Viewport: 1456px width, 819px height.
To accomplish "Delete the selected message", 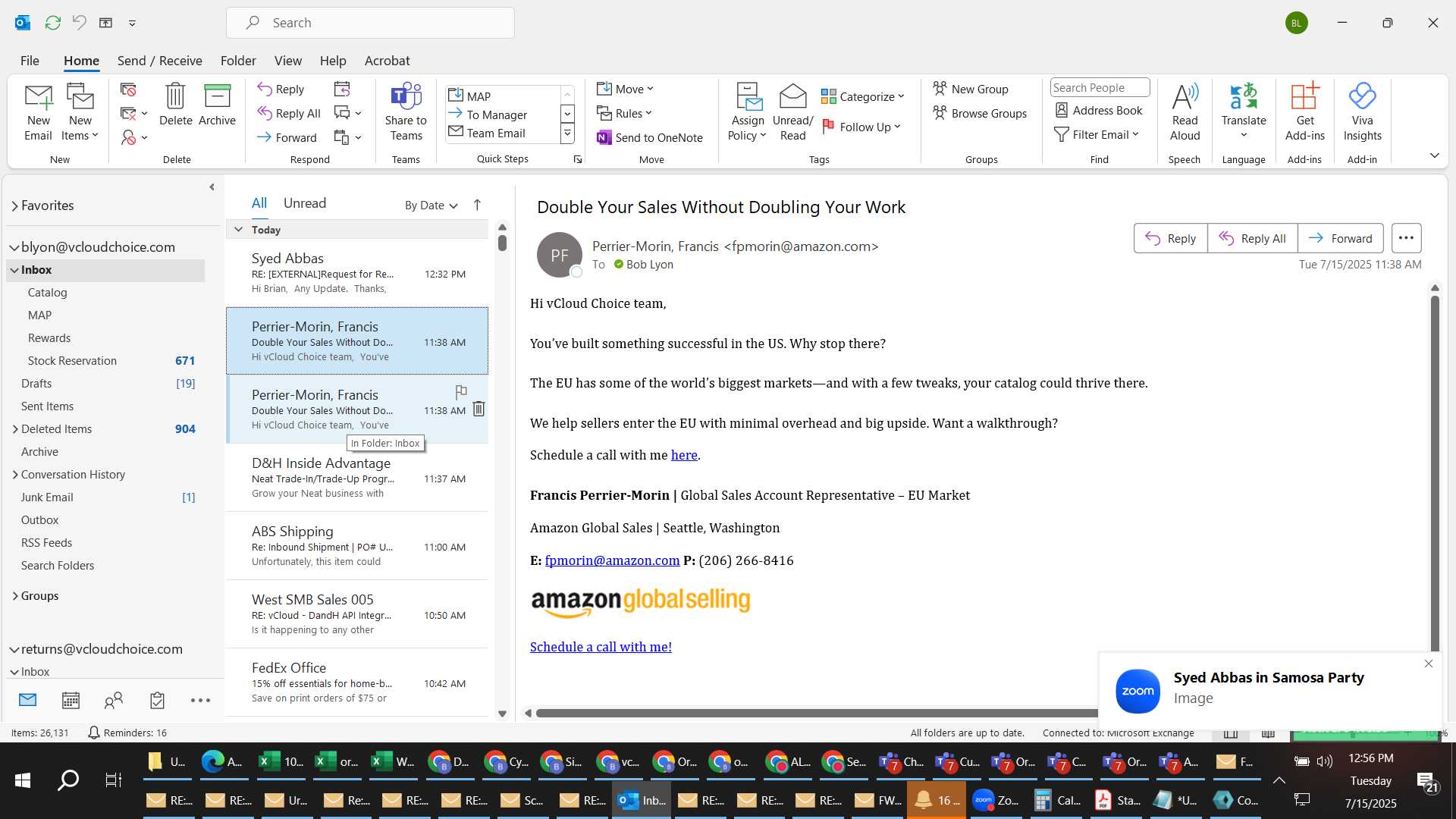I will pyautogui.click(x=175, y=105).
